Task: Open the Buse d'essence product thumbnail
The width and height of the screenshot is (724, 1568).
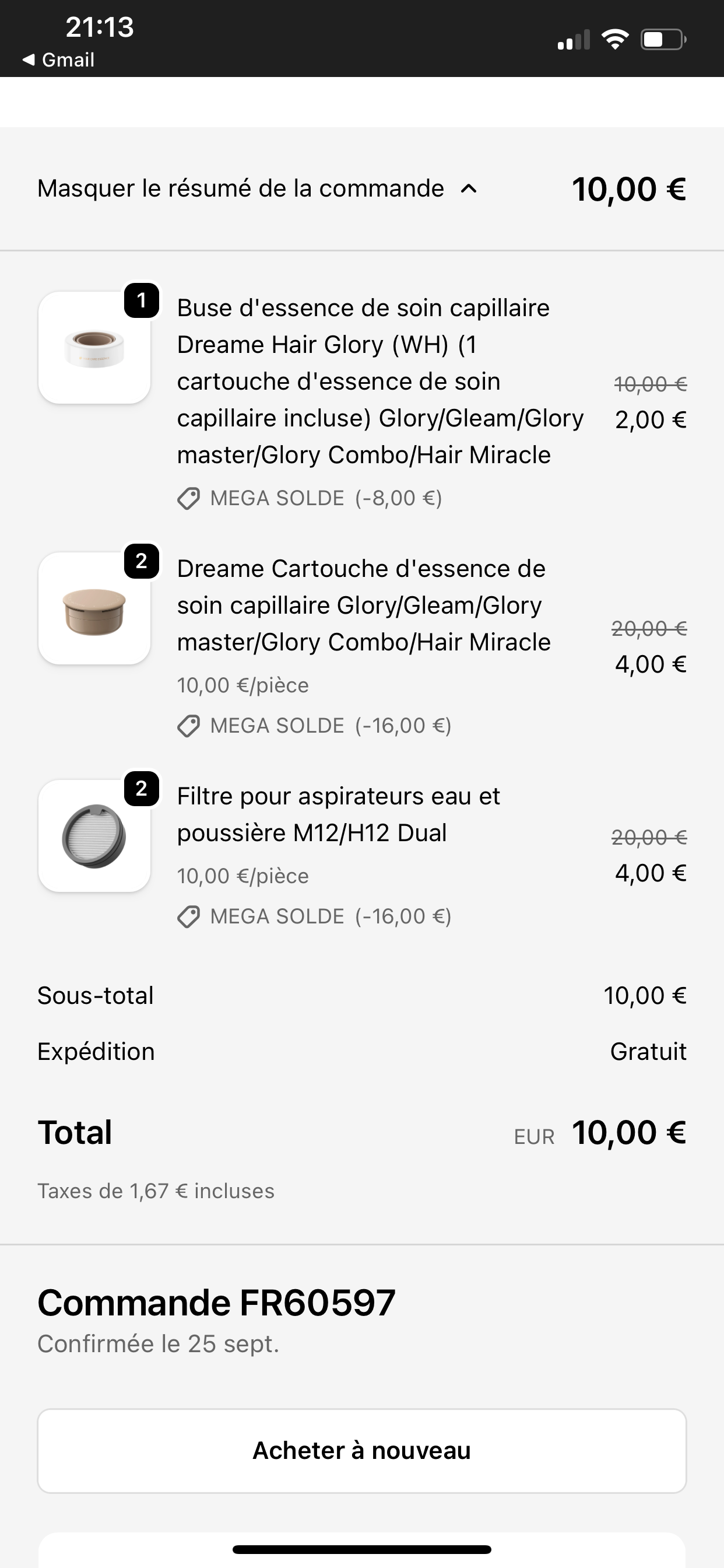Action: 94,348
